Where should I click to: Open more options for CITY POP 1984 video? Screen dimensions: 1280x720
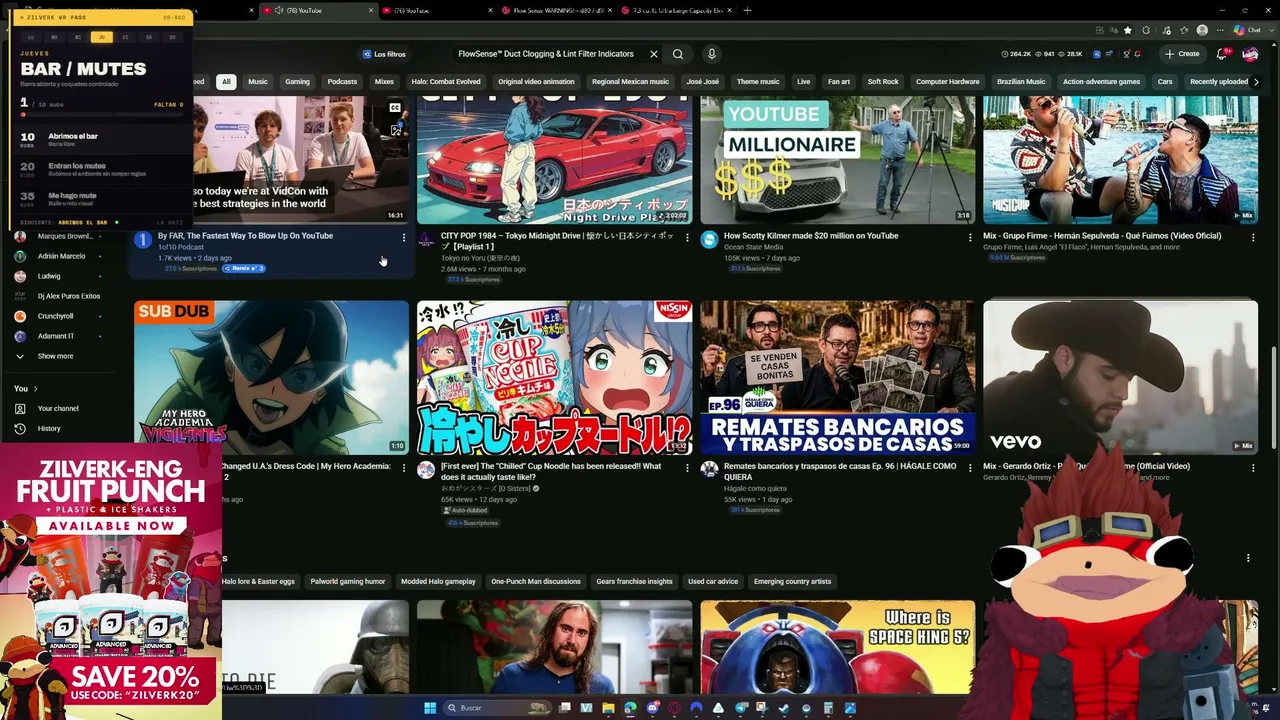pyautogui.click(x=687, y=237)
